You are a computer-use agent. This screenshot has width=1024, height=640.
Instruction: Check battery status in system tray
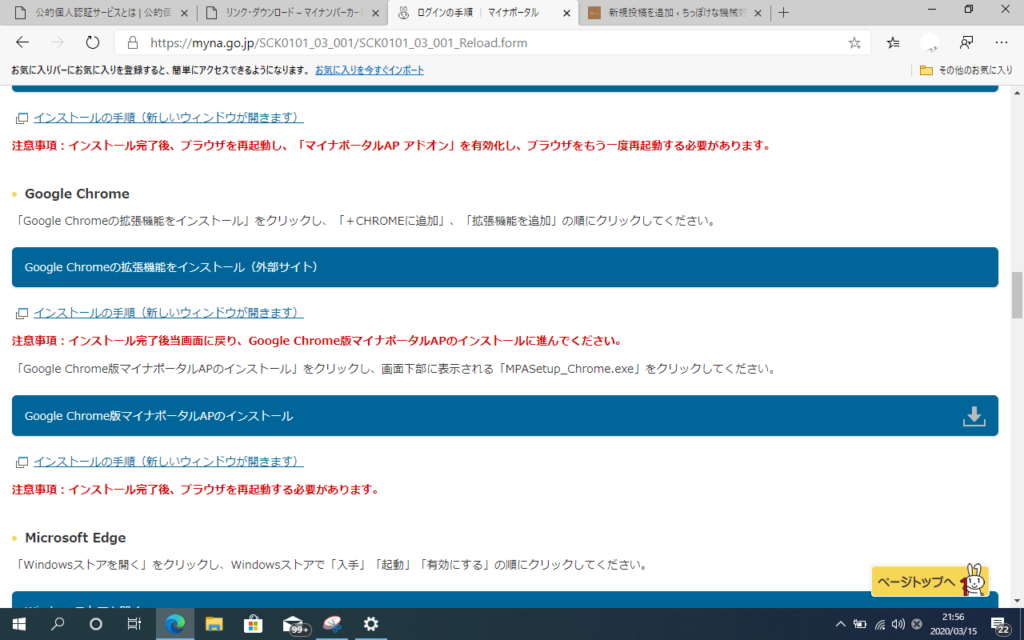point(860,624)
